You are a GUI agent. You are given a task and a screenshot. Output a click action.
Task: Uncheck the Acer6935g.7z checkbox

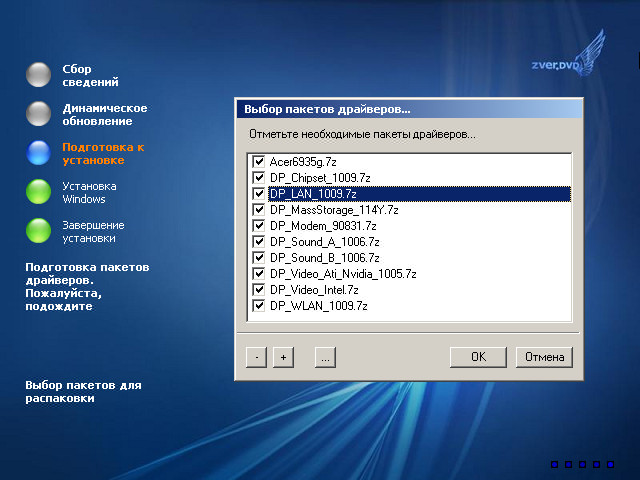pyautogui.click(x=258, y=162)
